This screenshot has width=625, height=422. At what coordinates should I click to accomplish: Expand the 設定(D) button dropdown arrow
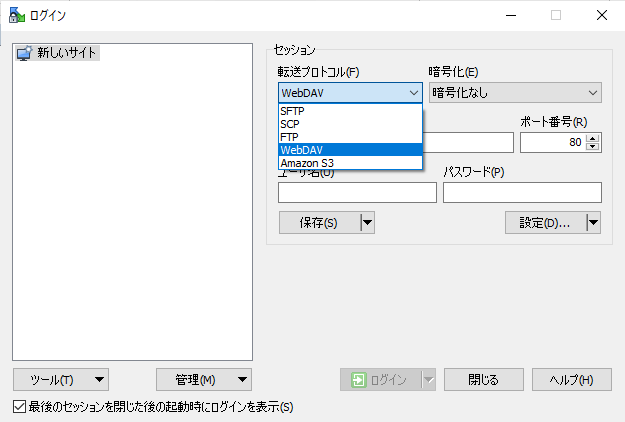[x=594, y=222]
